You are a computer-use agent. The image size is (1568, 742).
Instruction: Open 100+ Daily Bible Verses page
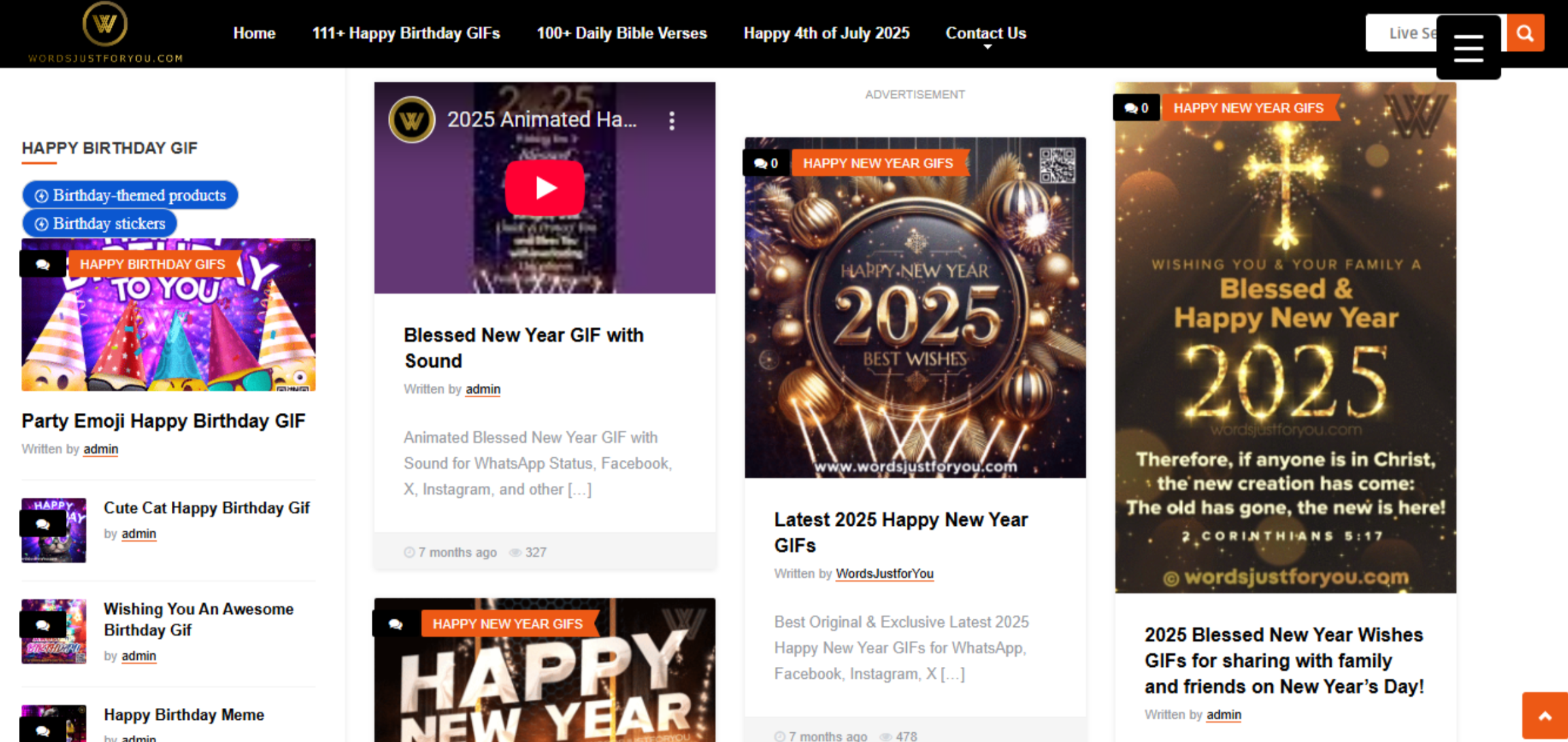point(621,33)
